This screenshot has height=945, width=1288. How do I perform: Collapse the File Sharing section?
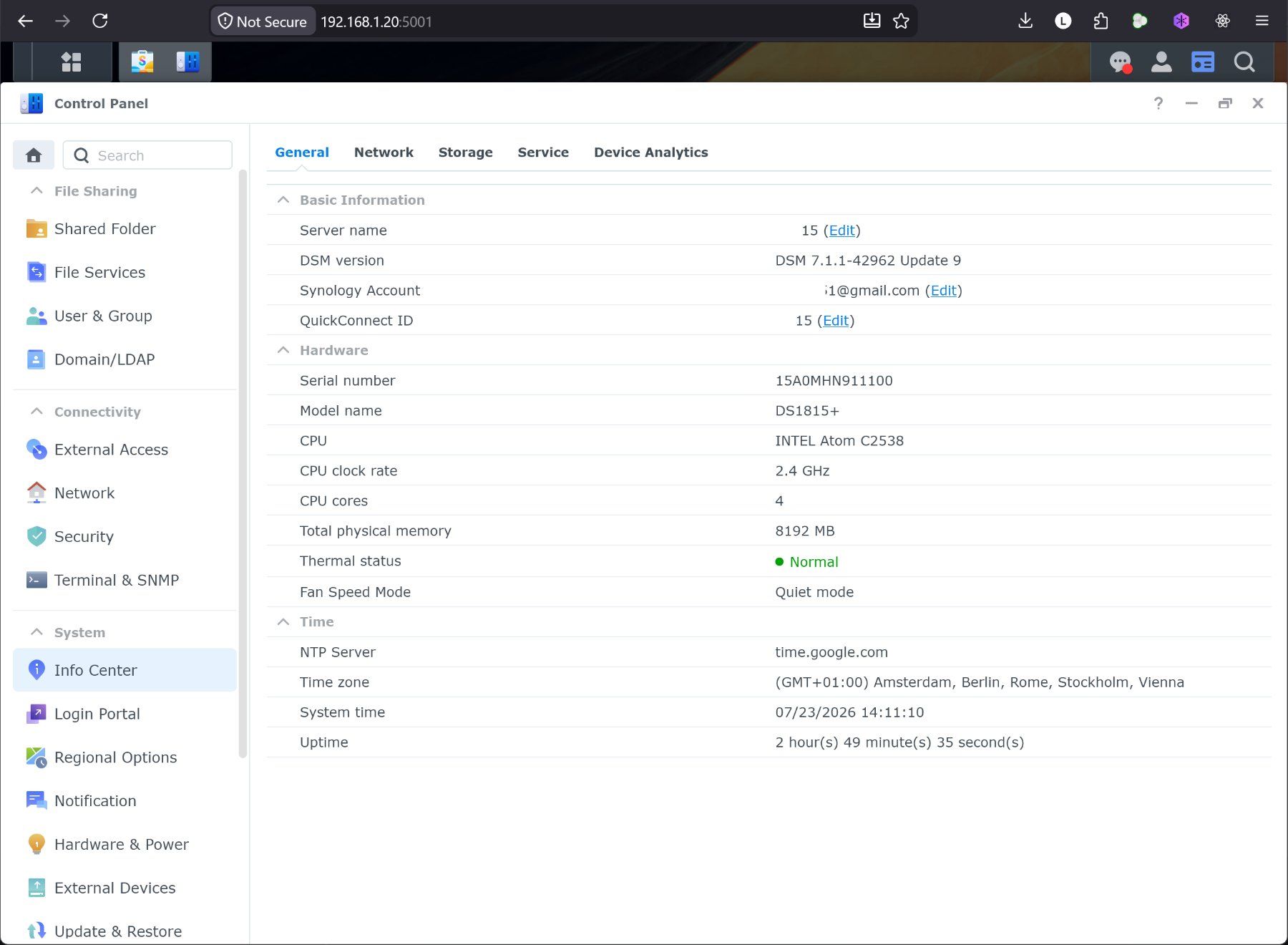pos(36,191)
